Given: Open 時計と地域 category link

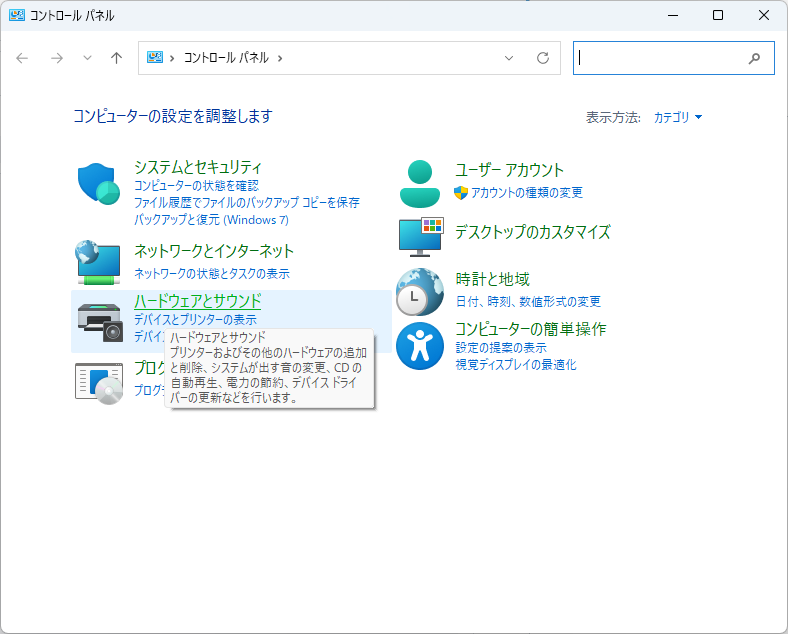Looking at the screenshot, I should [x=492, y=279].
